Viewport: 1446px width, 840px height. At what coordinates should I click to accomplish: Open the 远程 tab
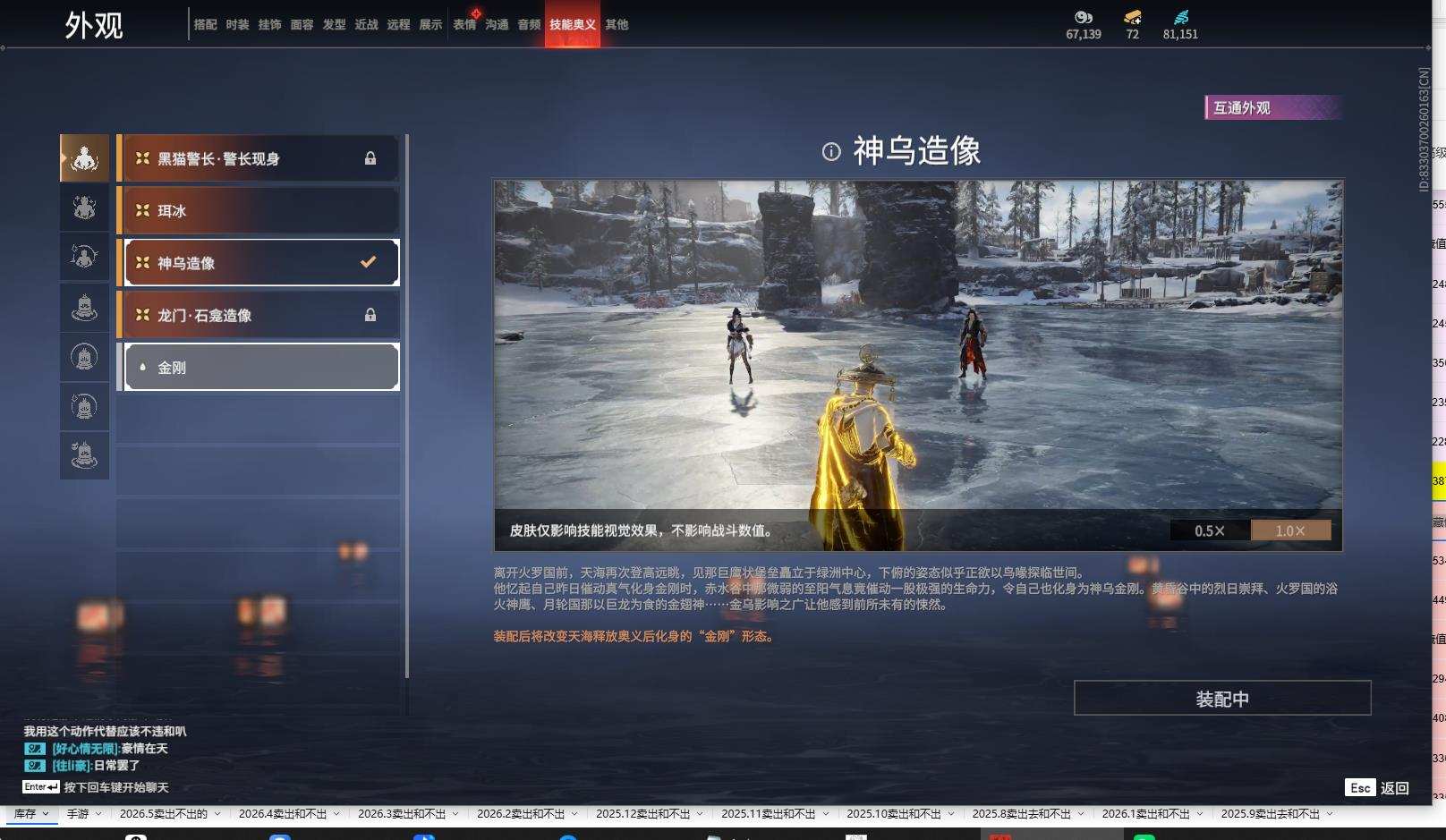[399, 25]
